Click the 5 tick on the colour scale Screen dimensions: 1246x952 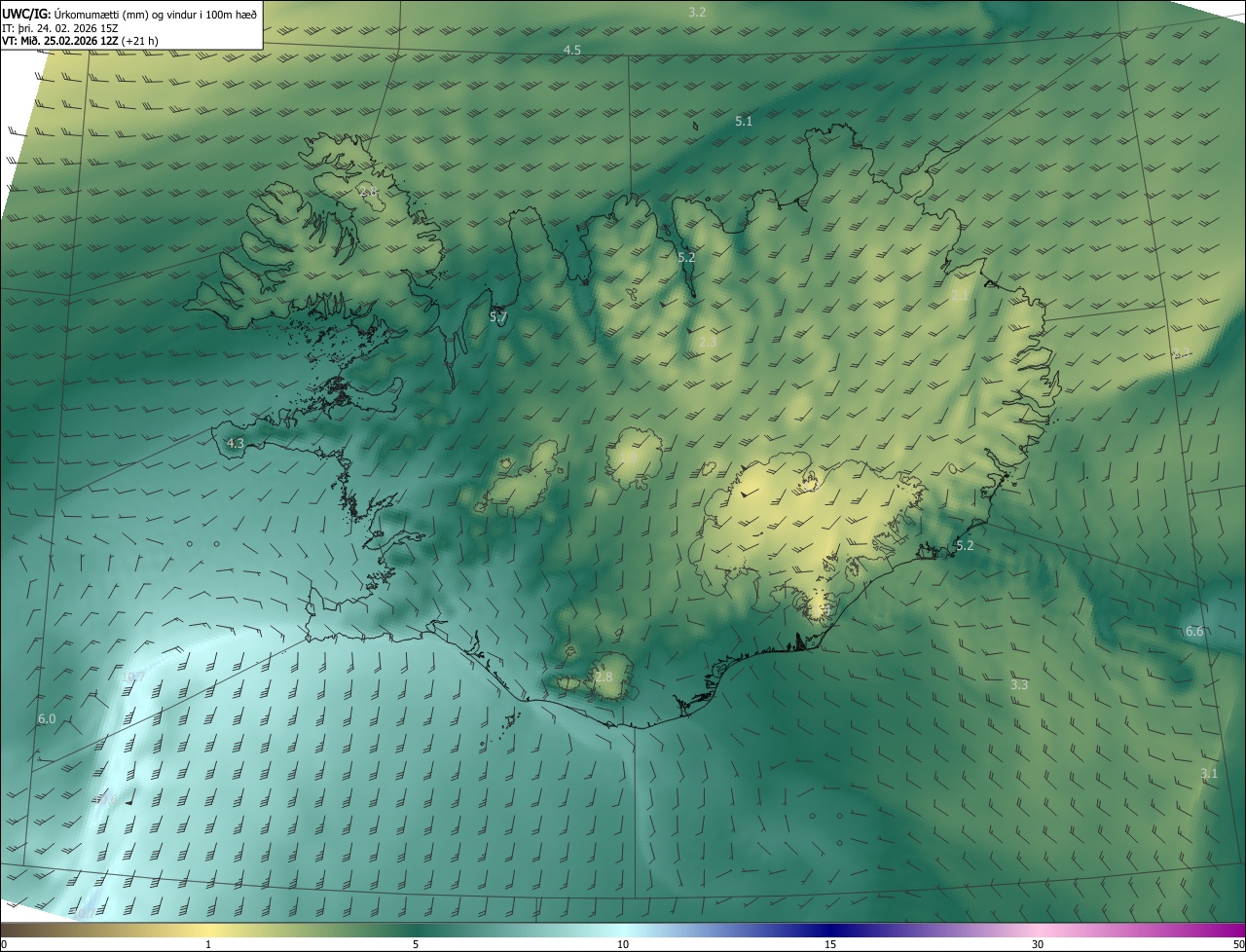click(416, 944)
